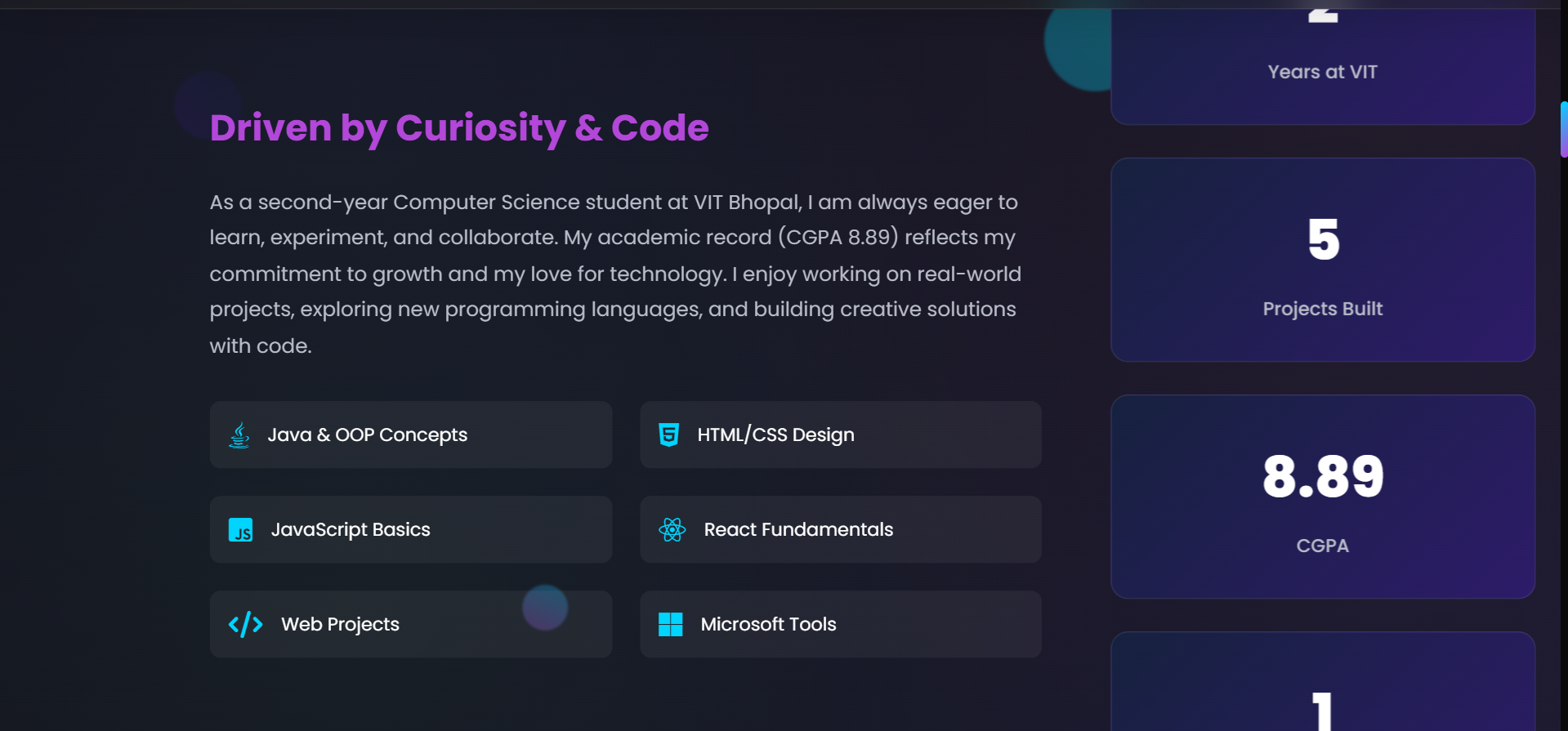The image size is (1568, 731).
Task: Click the number 5 on Projects Built
Action: click(1322, 239)
